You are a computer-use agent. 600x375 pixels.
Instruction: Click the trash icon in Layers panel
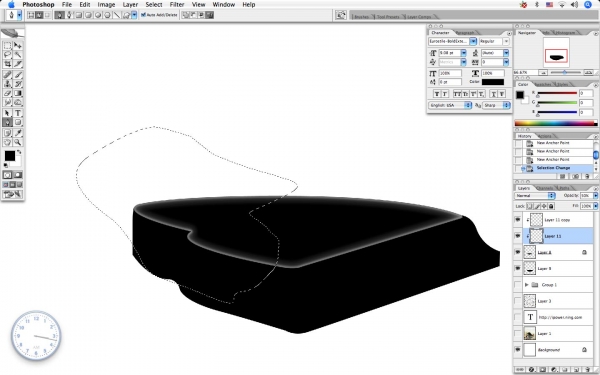(587, 370)
